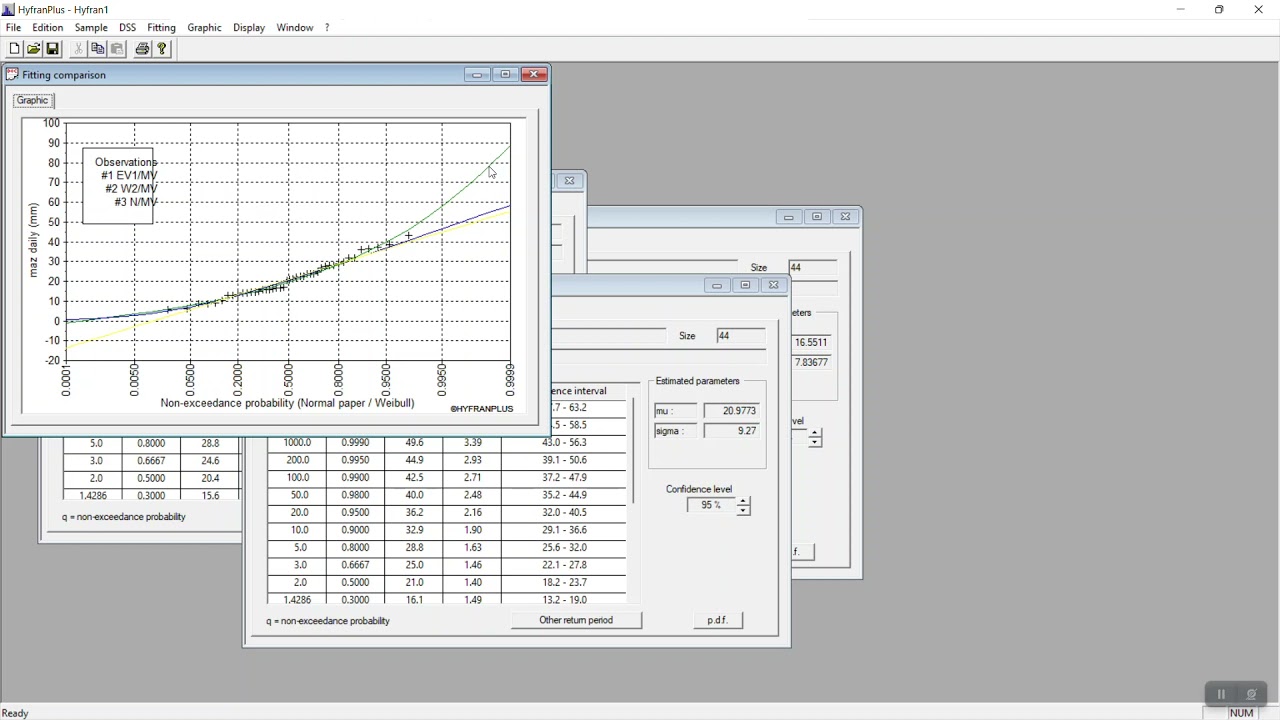Create a new project with the toolbar New icon
The height and width of the screenshot is (720, 1280).
tap(14, 49)
